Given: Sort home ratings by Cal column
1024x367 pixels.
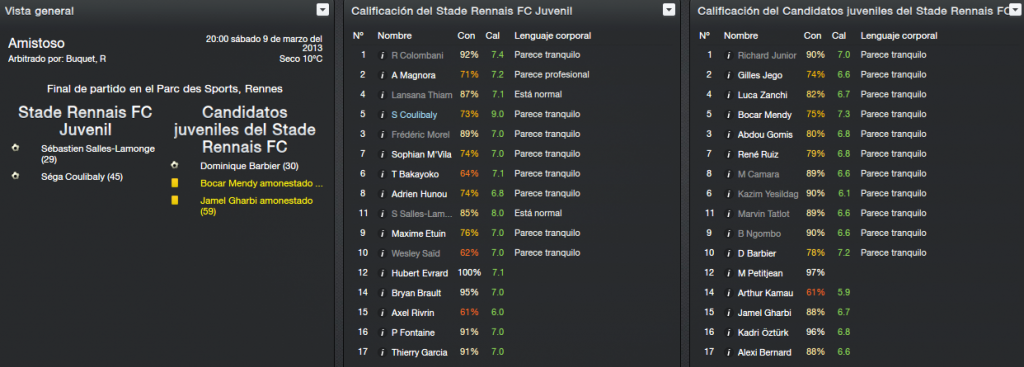Looking at the screenshot, I should [x=492, y=36].
